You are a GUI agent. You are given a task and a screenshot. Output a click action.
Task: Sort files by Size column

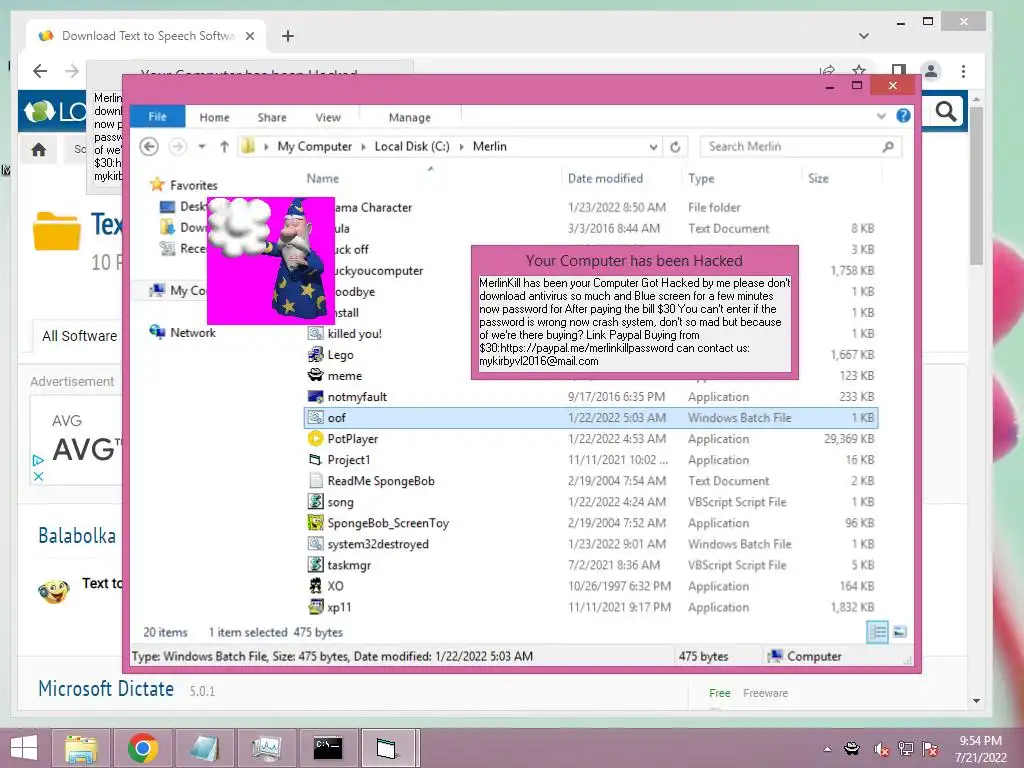pyautogui.click(x=818, y=178)
